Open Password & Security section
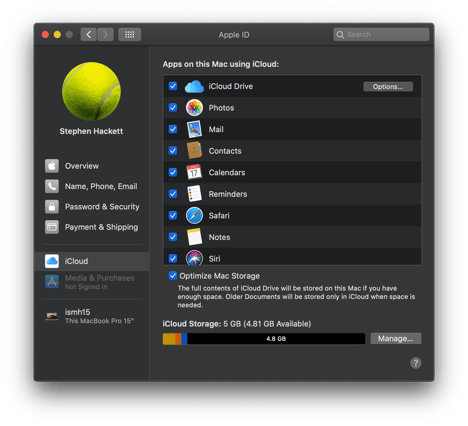The image size is (468, 426). [x=92, y=207]
